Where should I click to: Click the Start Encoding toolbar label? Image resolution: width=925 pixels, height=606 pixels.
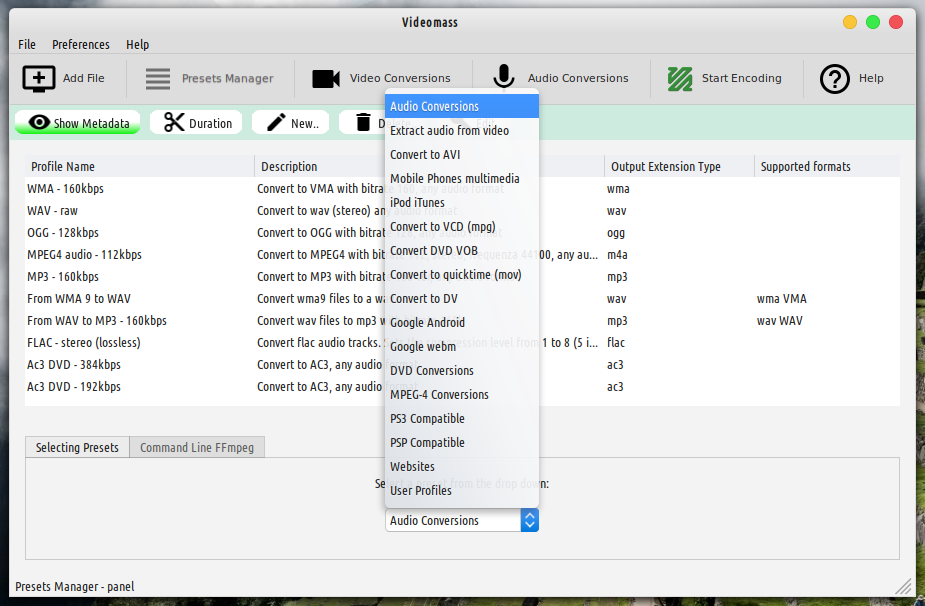click(x=742, y=78)
